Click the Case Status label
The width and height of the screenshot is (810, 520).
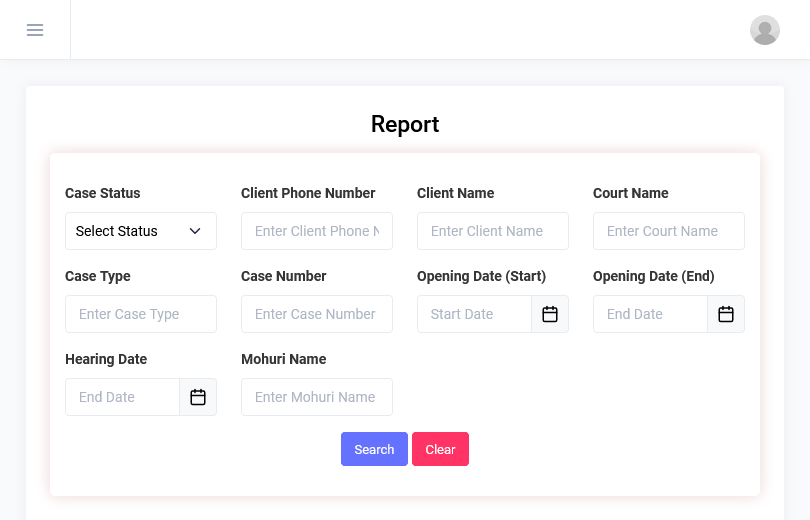[103, 193]
